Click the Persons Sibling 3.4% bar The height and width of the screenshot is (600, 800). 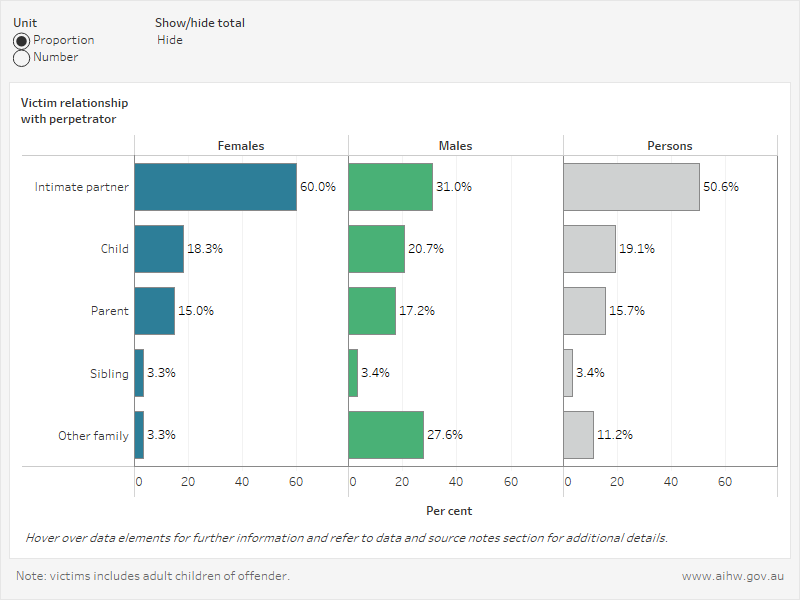click(x=568, y=372)
